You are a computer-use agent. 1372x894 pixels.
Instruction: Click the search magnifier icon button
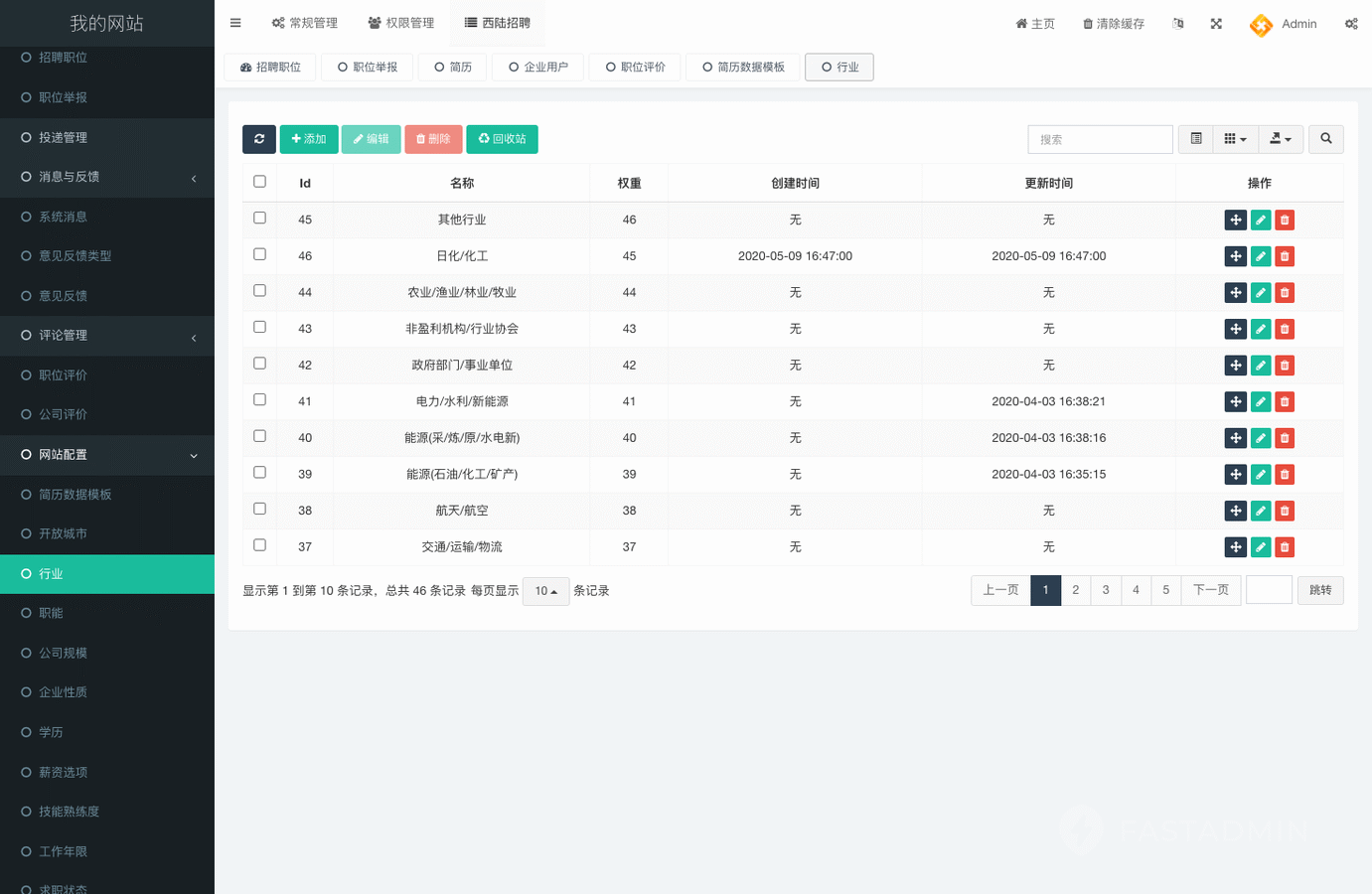pyautogui.click(x=1325, y=139)
